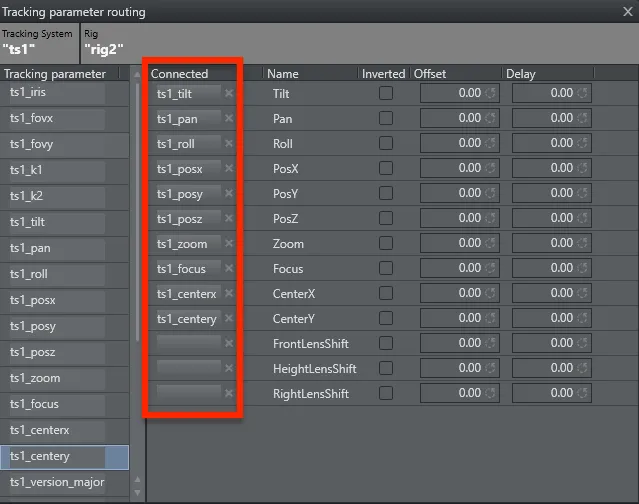639x504 pixels.
Task: Remove the ts1_posy connection with its X icon
Action: tap(229, 193)
